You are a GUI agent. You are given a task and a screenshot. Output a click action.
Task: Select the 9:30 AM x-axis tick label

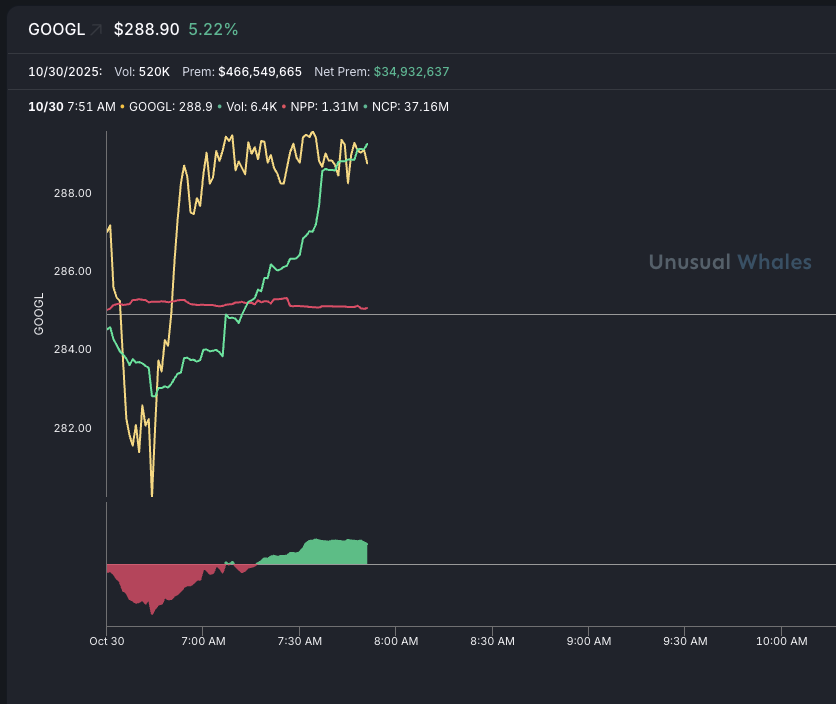[686, 641]
